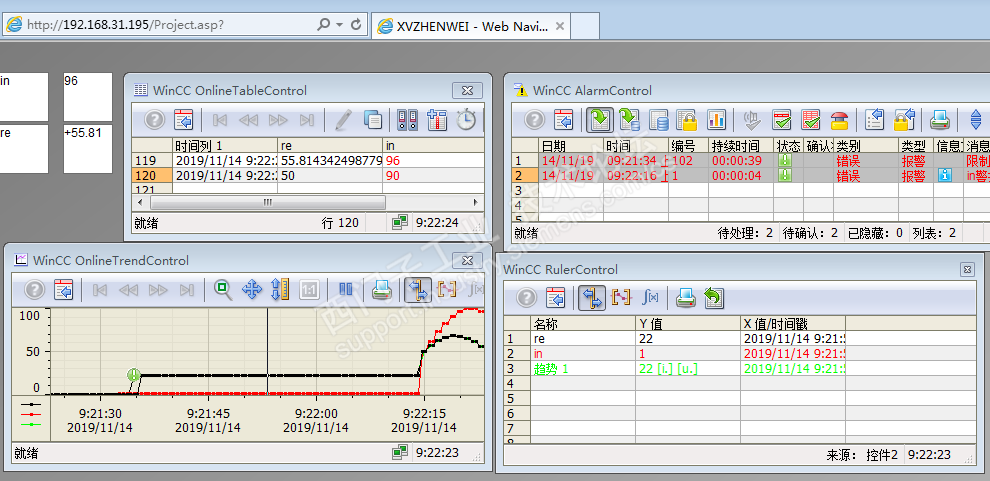Open time range stopwatch in OnlineTableControl

coord(466,119)
